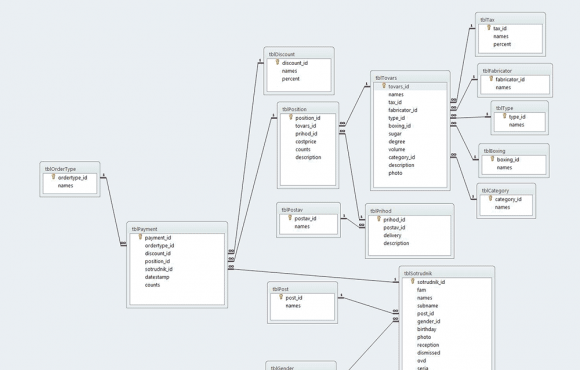Click the primary key icon next to tovars_id
Viewport: 580px width, 370px height.
pos(384,85)
